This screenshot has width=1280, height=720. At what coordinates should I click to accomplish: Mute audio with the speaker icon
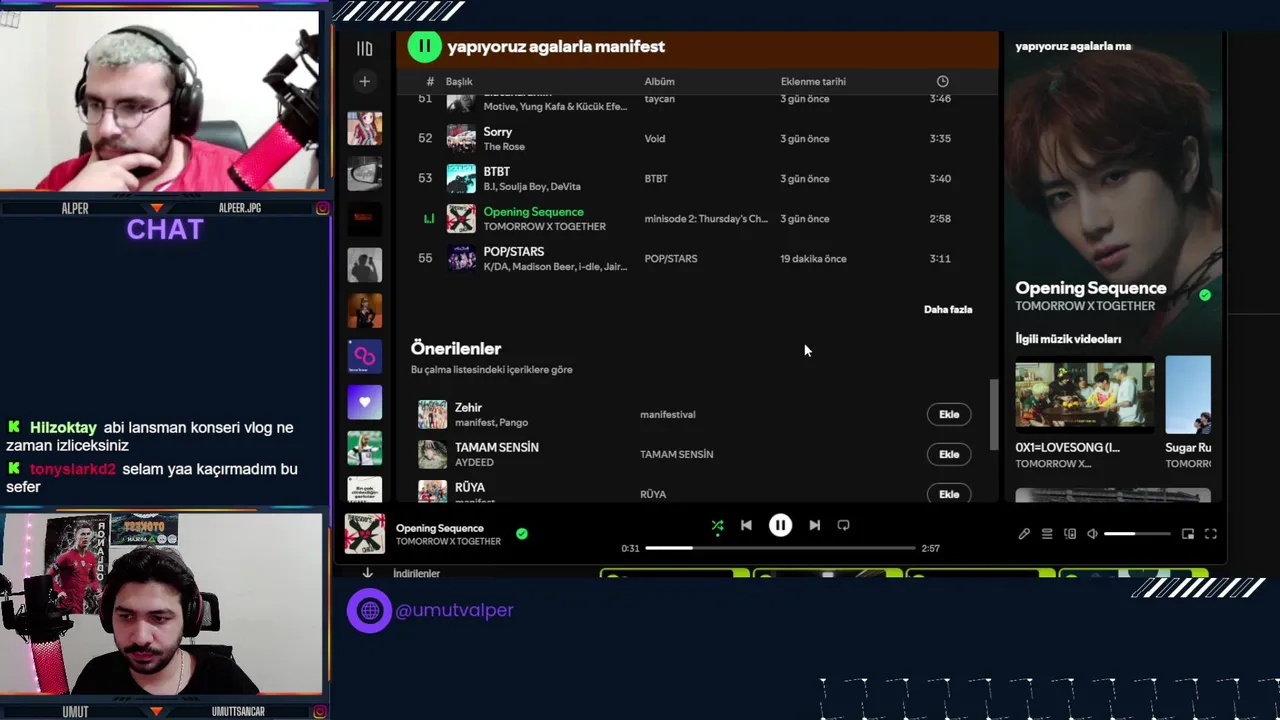click(x=1092, y=534)
